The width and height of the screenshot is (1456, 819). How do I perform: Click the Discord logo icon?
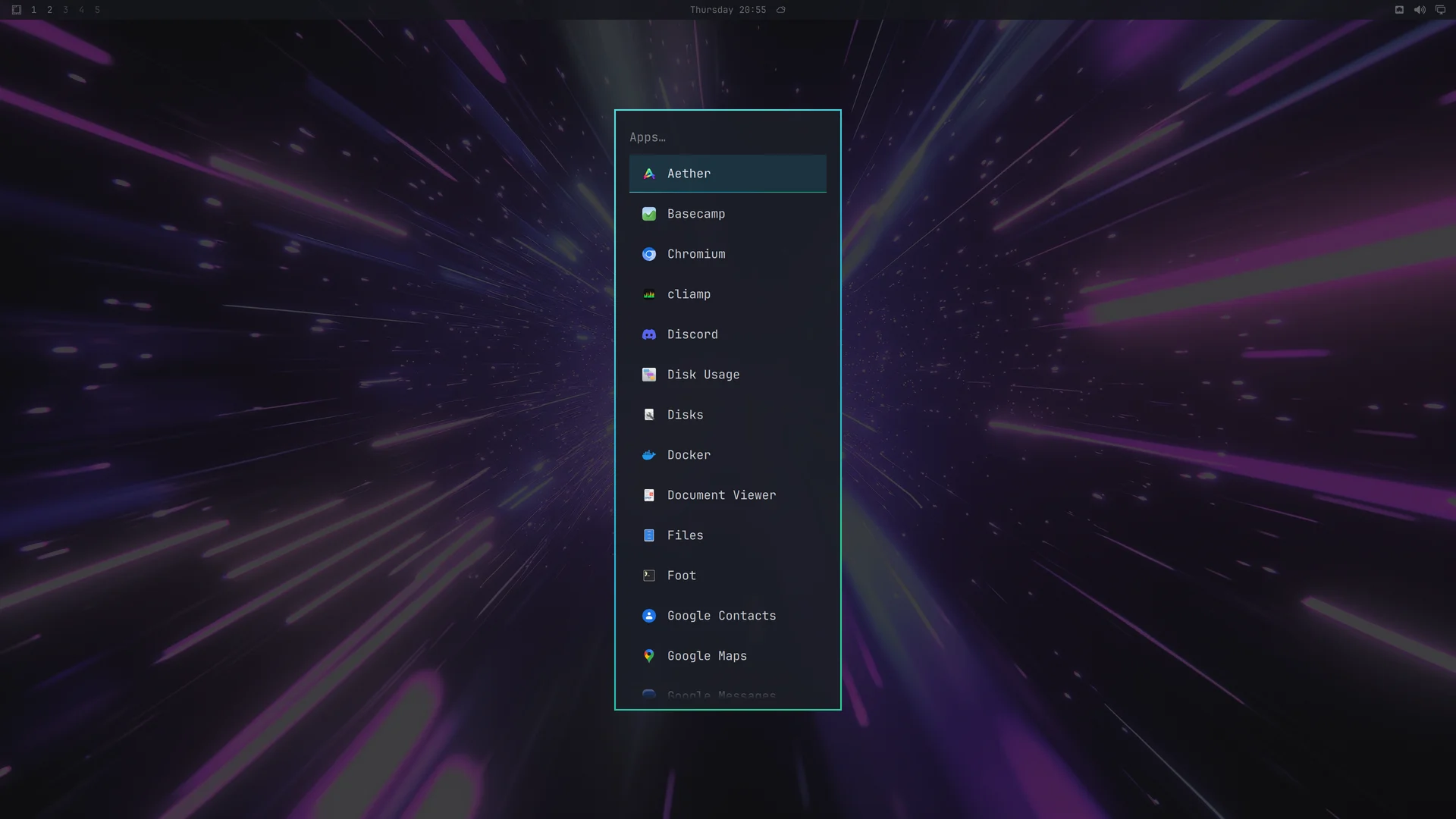point(649,334)
